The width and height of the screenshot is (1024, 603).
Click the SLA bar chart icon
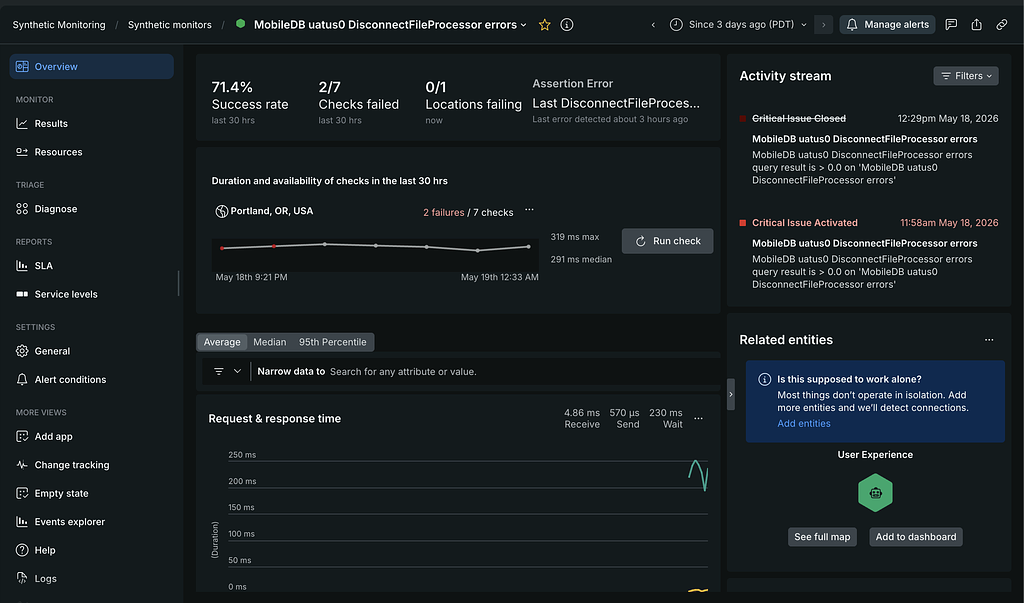(22, 266)
